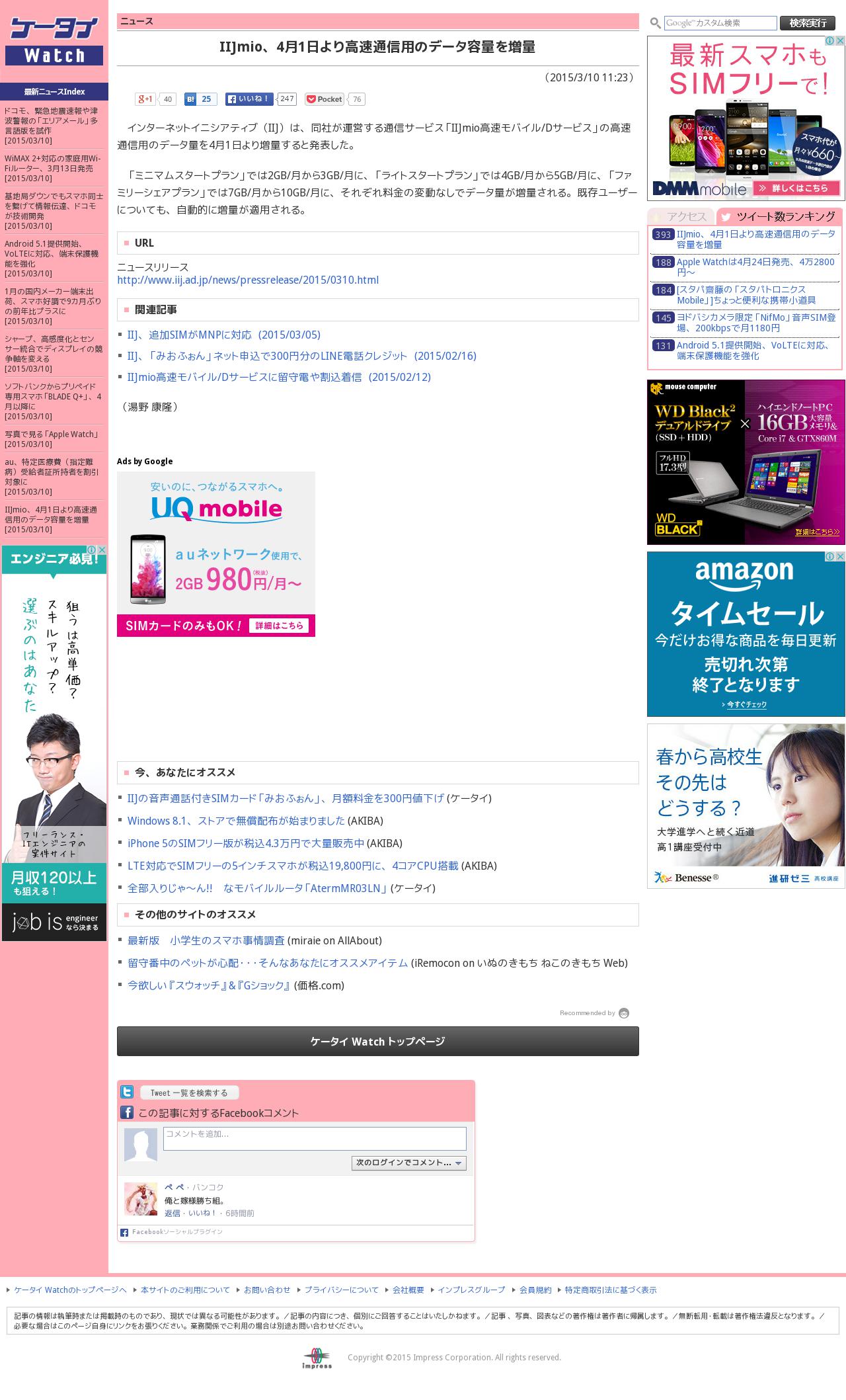The height and width of the screenshot is (1400, 846).
Task: Click the Tweet 一覧を検索する button
Action: (189, 1092)
